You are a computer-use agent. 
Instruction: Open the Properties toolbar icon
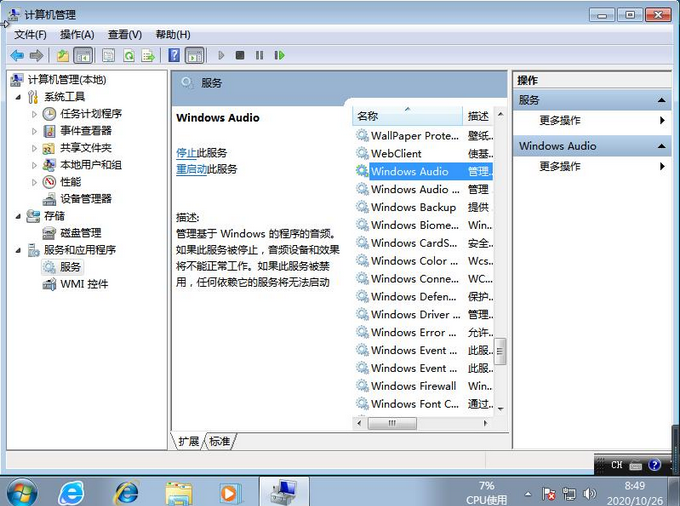tap(108, 55)
